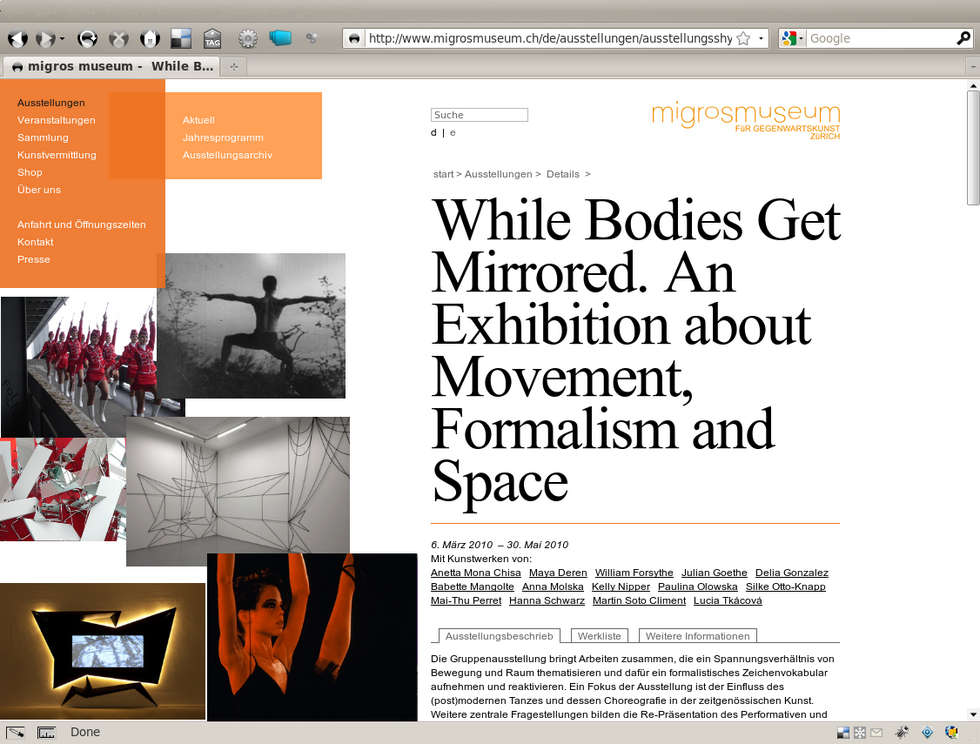Bookmark this page with the star icon
Screen dimensions: 980x744
[x=743, y=38]
